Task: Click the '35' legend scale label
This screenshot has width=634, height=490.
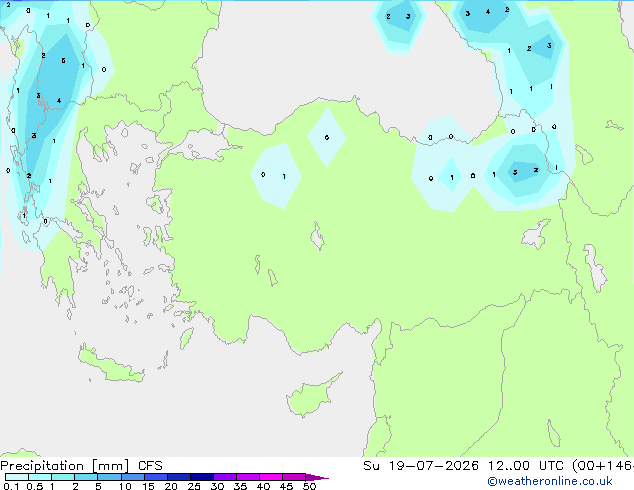Action: click(x=240, y=486)
